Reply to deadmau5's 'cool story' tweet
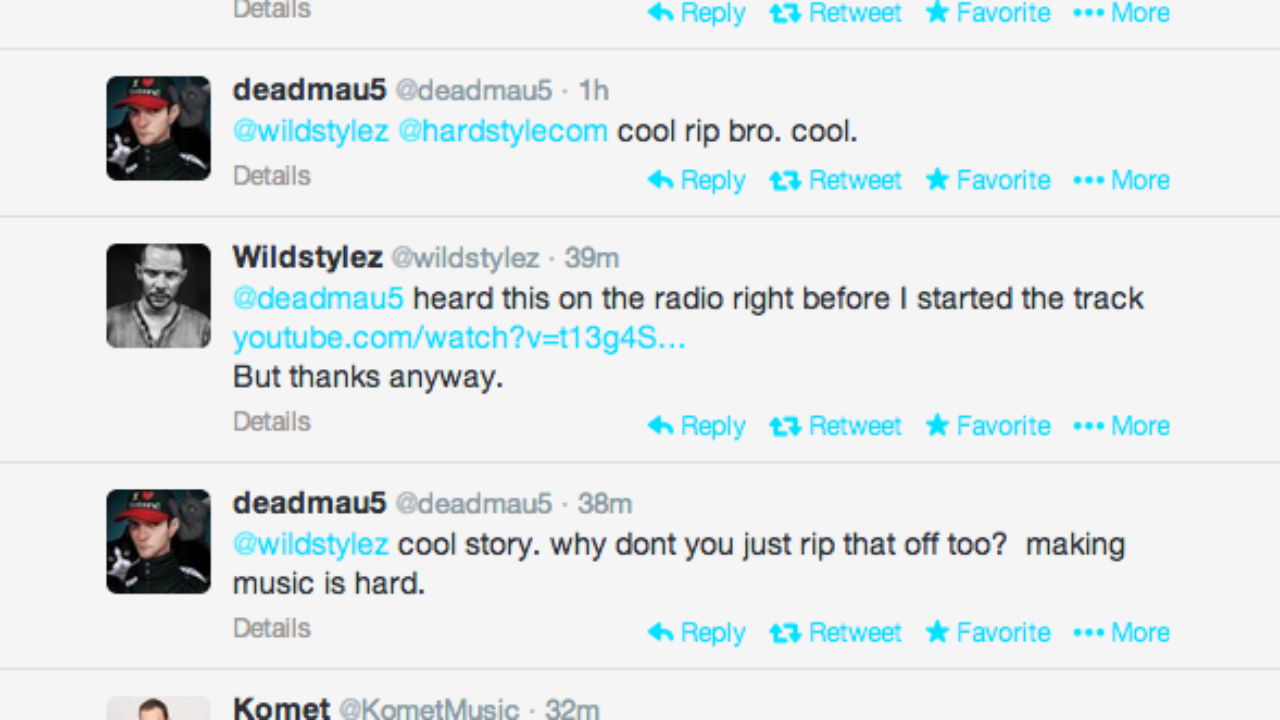Image resolution: width=1280 pixels, height=720 pixels. pos(697,633)
